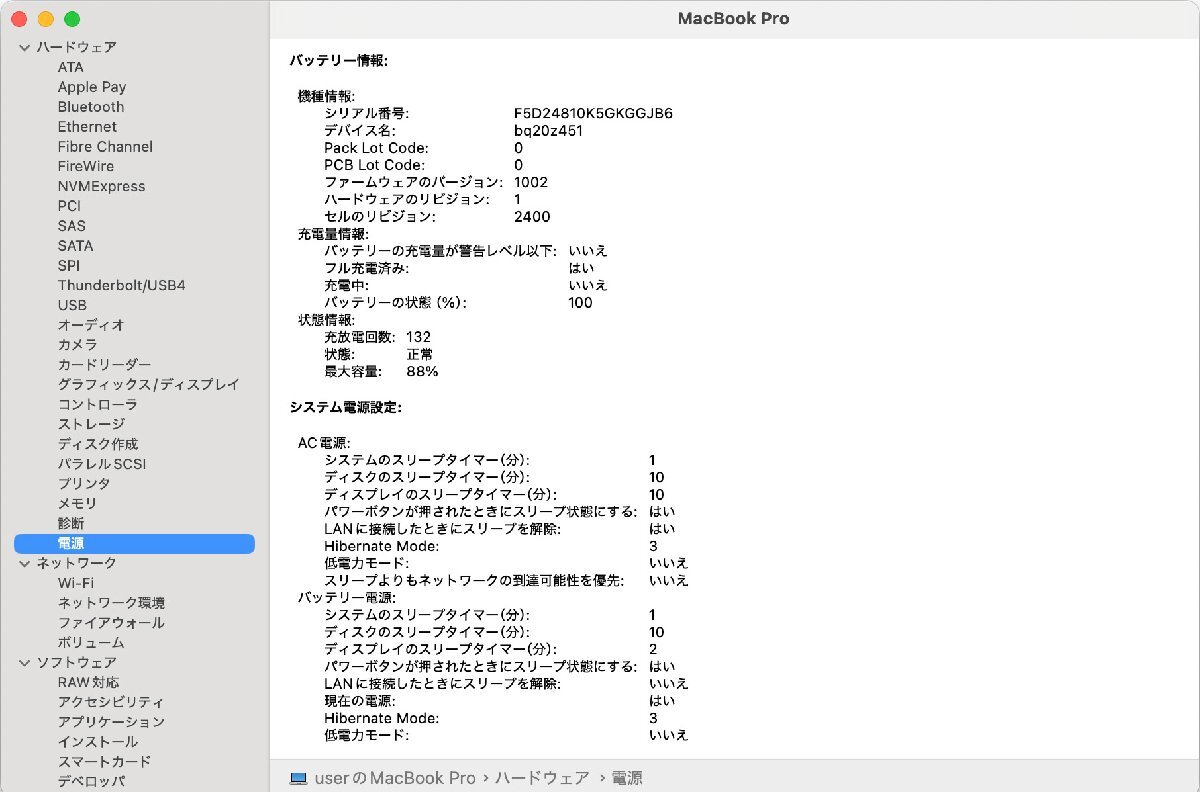Click the MacBook Pro window title

pos(734,18)
